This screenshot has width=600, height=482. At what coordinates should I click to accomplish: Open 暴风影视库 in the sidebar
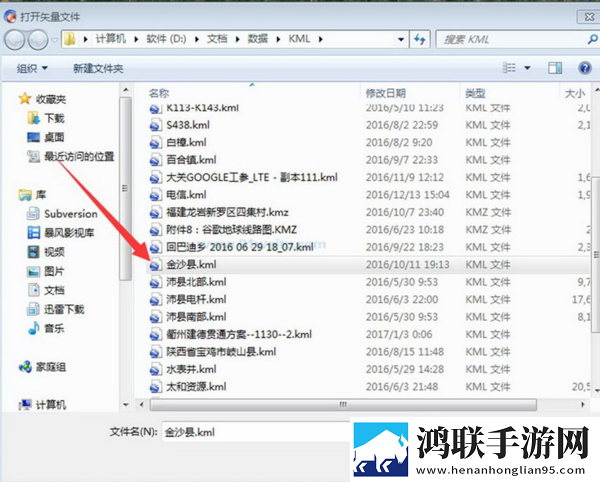pos(61,232)
